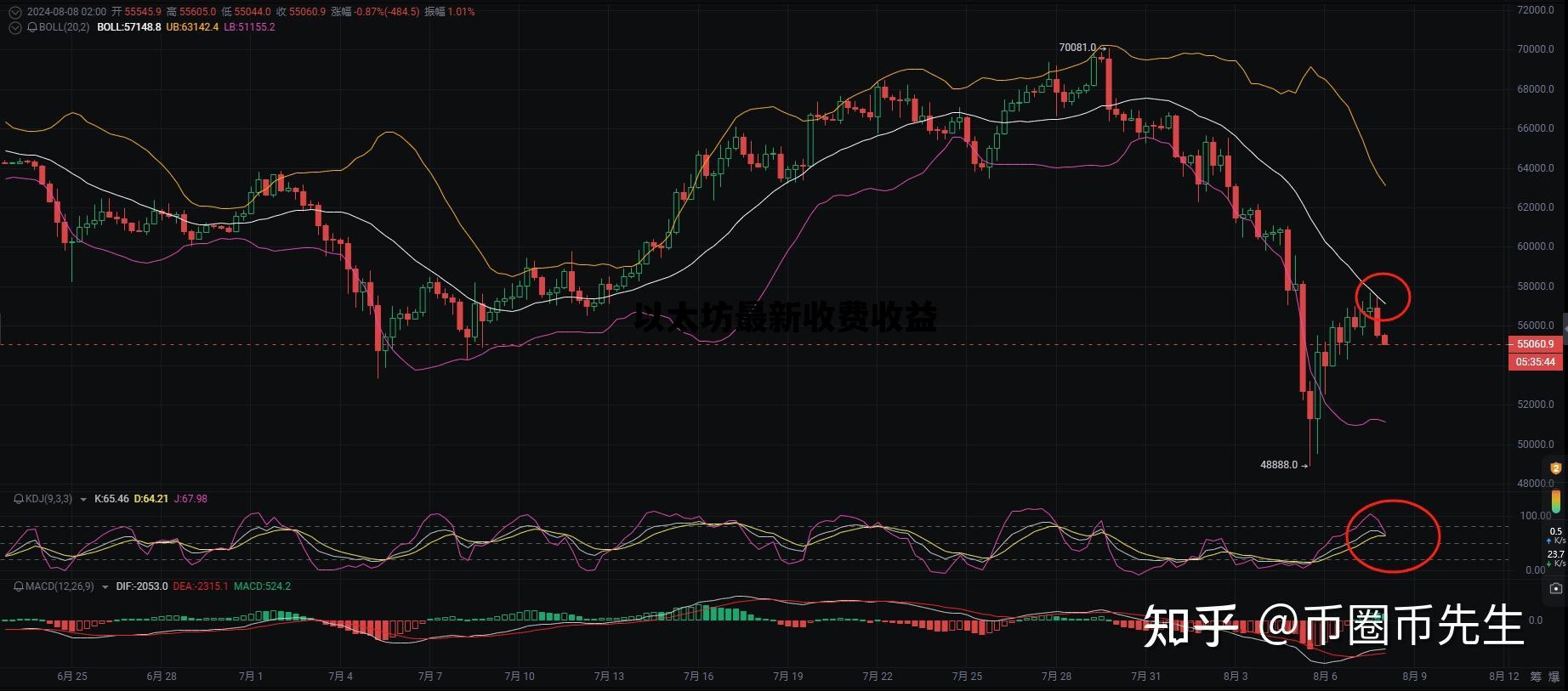Click the MACD(12,26,9) indicator label
The width and height of the screenshot is (1568, 691).
[x=60, y=586]
